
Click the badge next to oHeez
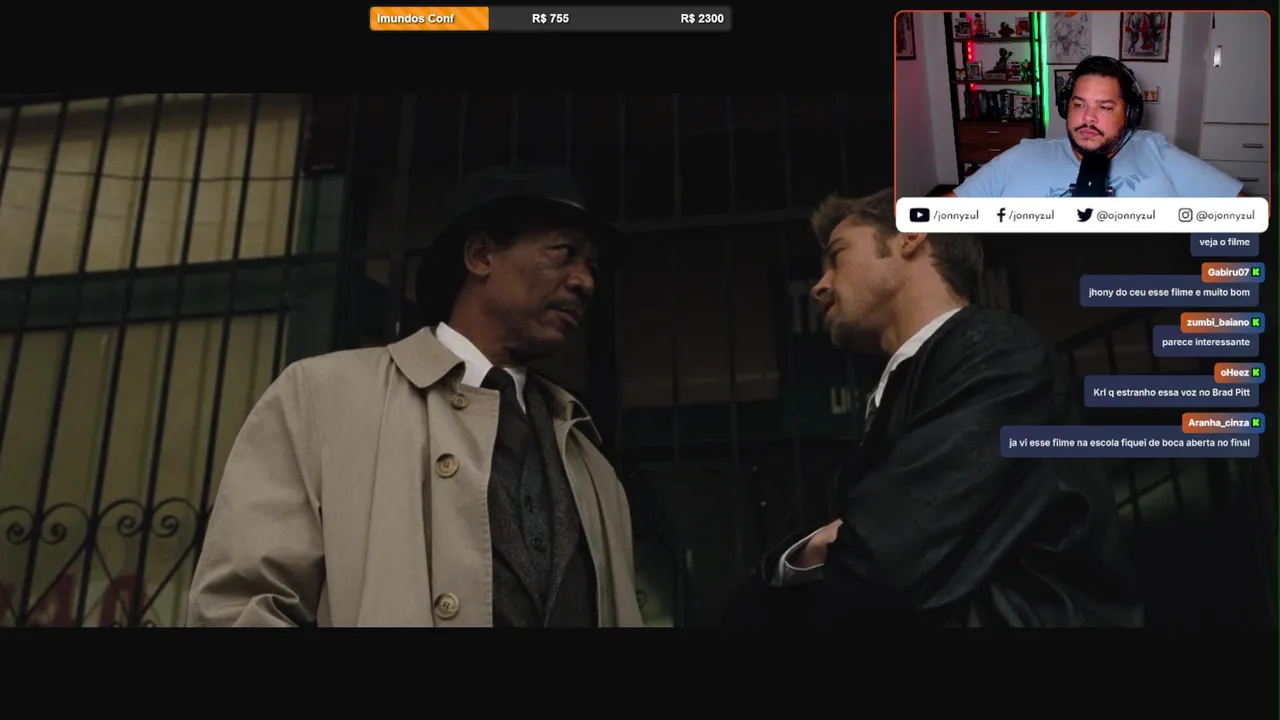(1256, 372)
